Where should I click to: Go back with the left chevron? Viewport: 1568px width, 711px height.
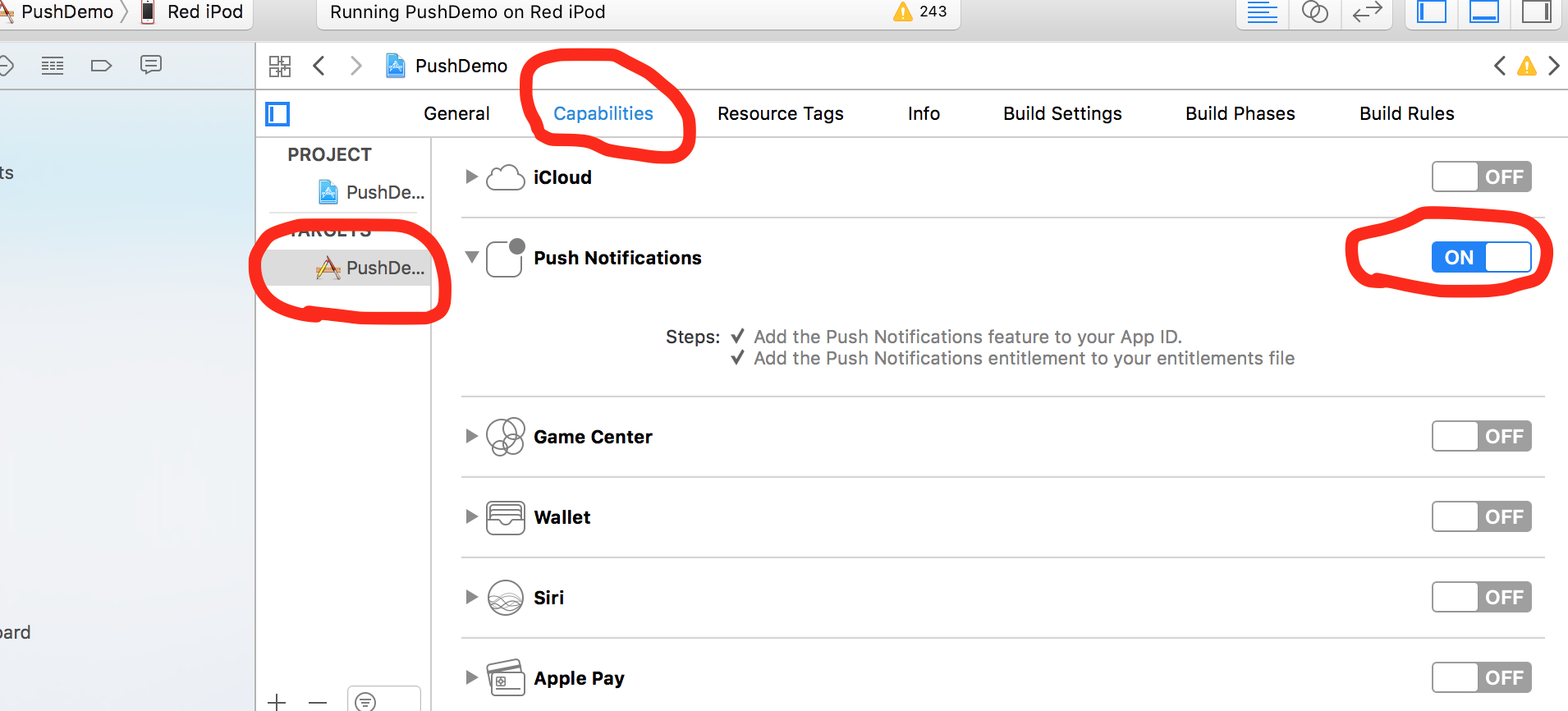tap(319, 66)
